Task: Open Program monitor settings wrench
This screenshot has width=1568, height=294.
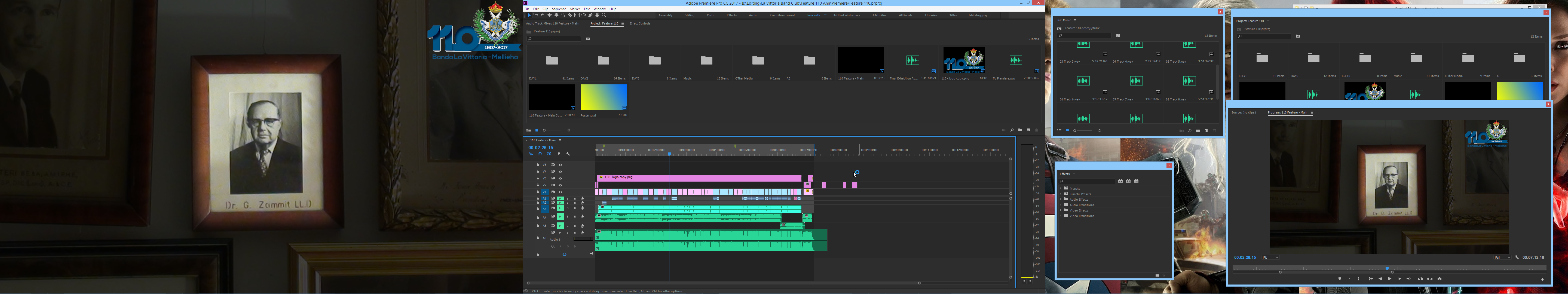Action: [x=1517, y=258]
